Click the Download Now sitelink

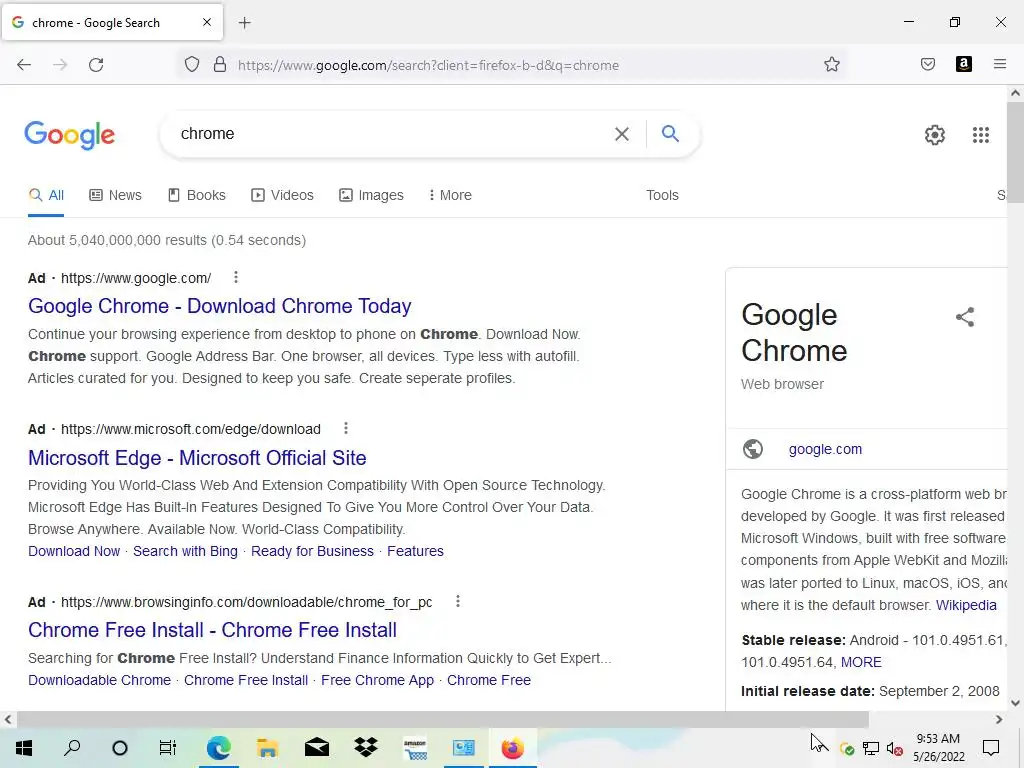(74, 551)
